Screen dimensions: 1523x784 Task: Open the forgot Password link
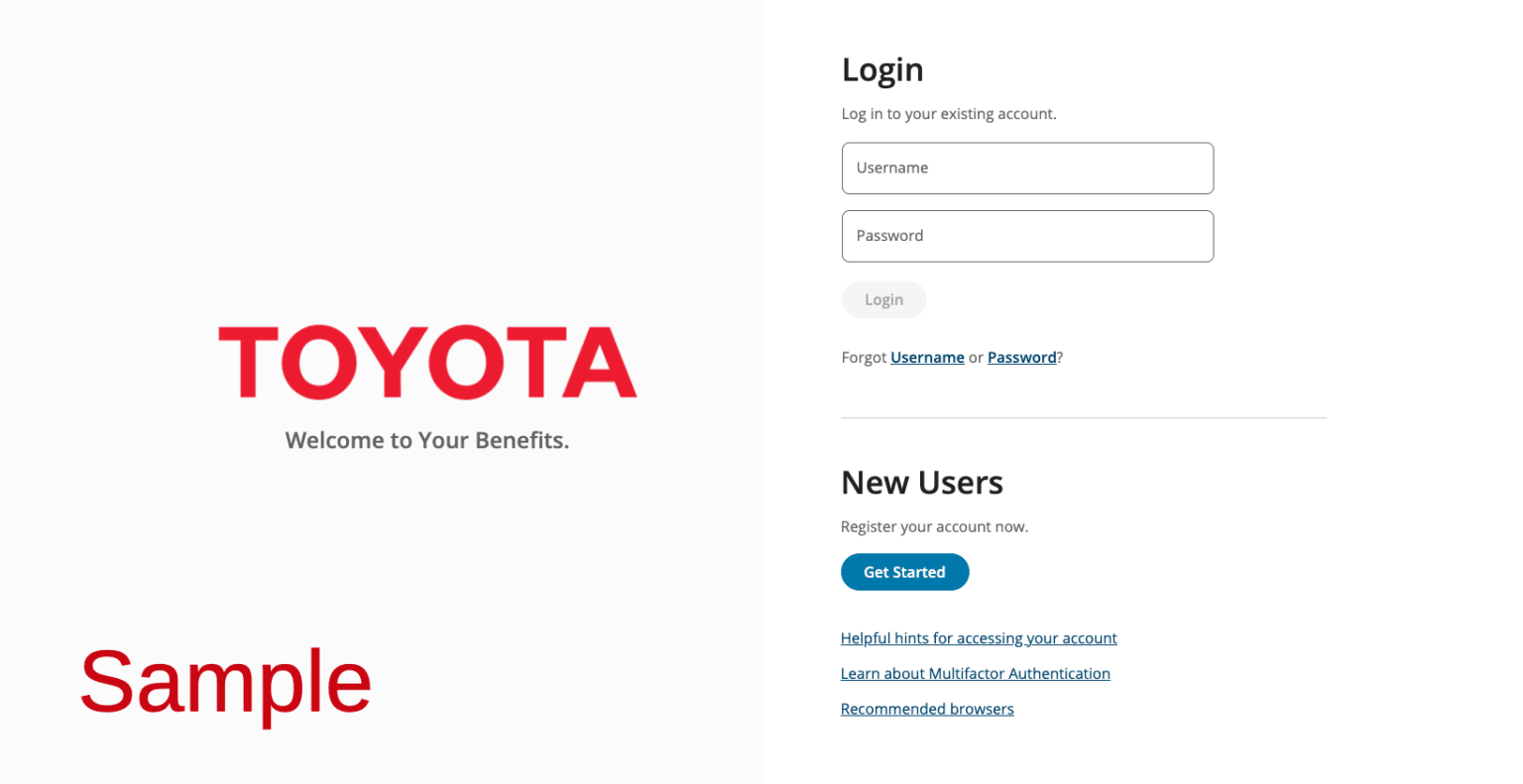(x=1021, y=357)
